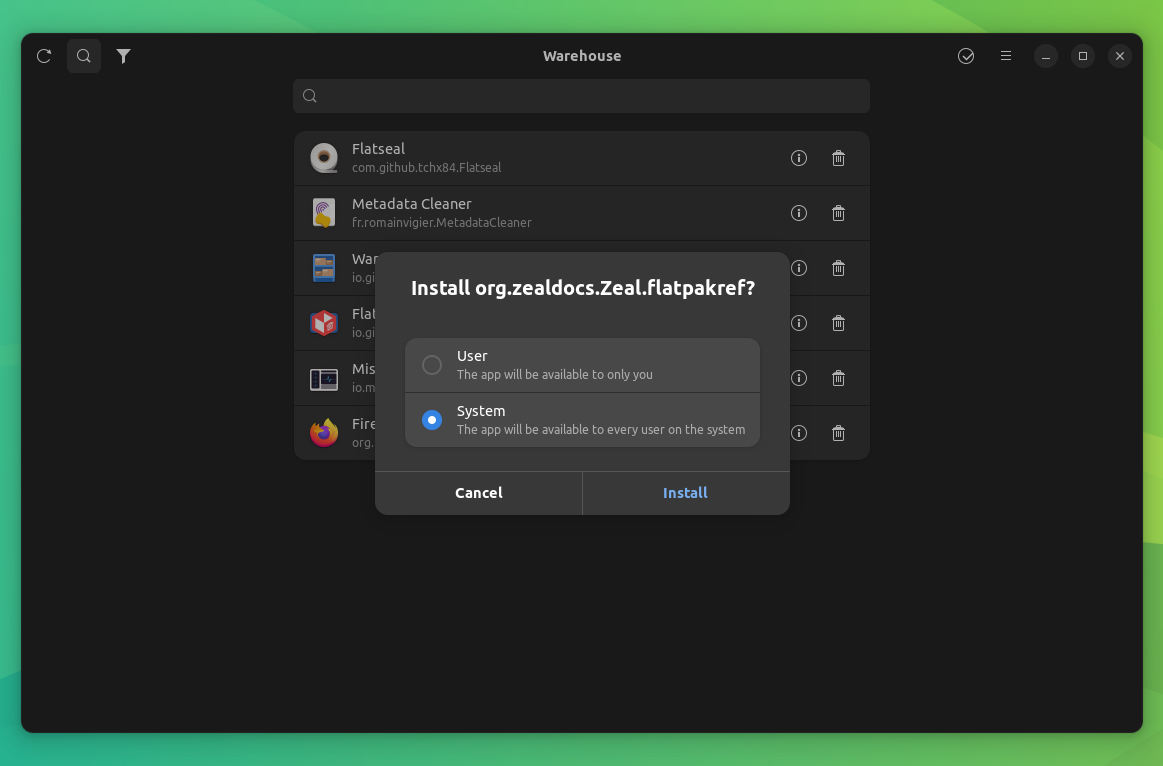Enter selection mode via checkmark icon
This screenshot has width=1163, height=766.
point(966,56)
